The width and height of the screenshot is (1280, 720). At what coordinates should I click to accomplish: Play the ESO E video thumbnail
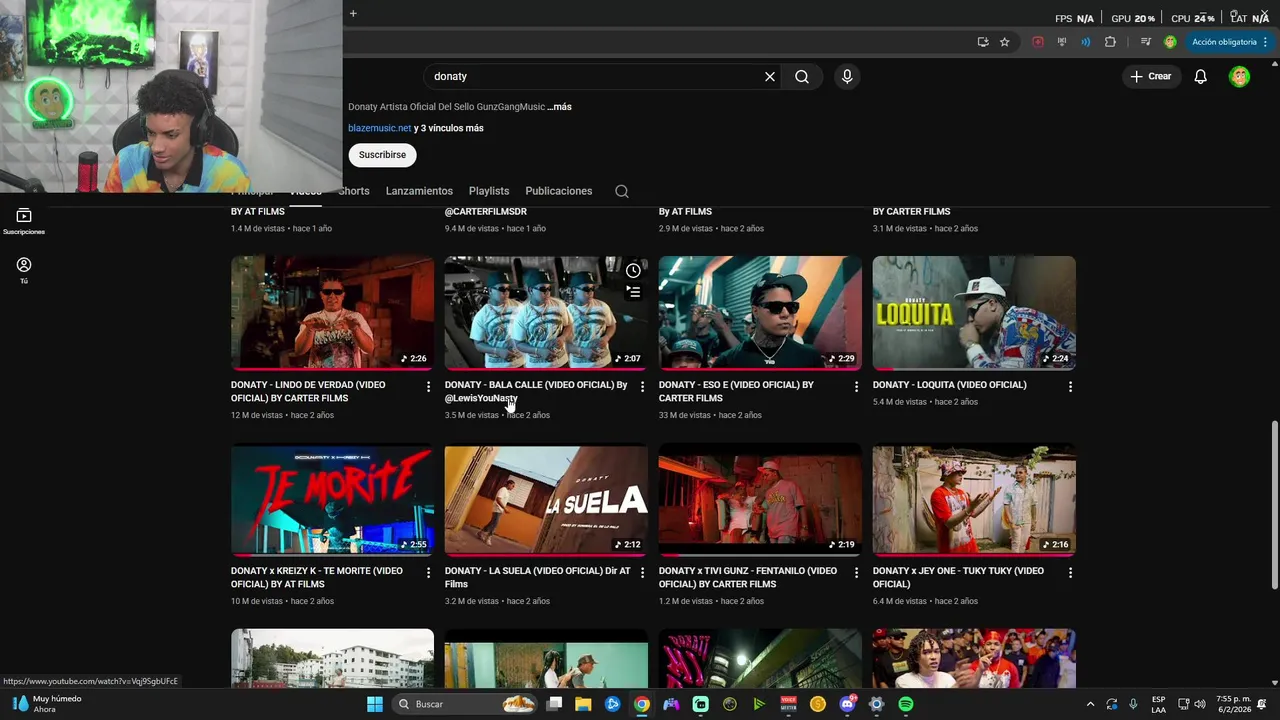click(x=760, y=313)
